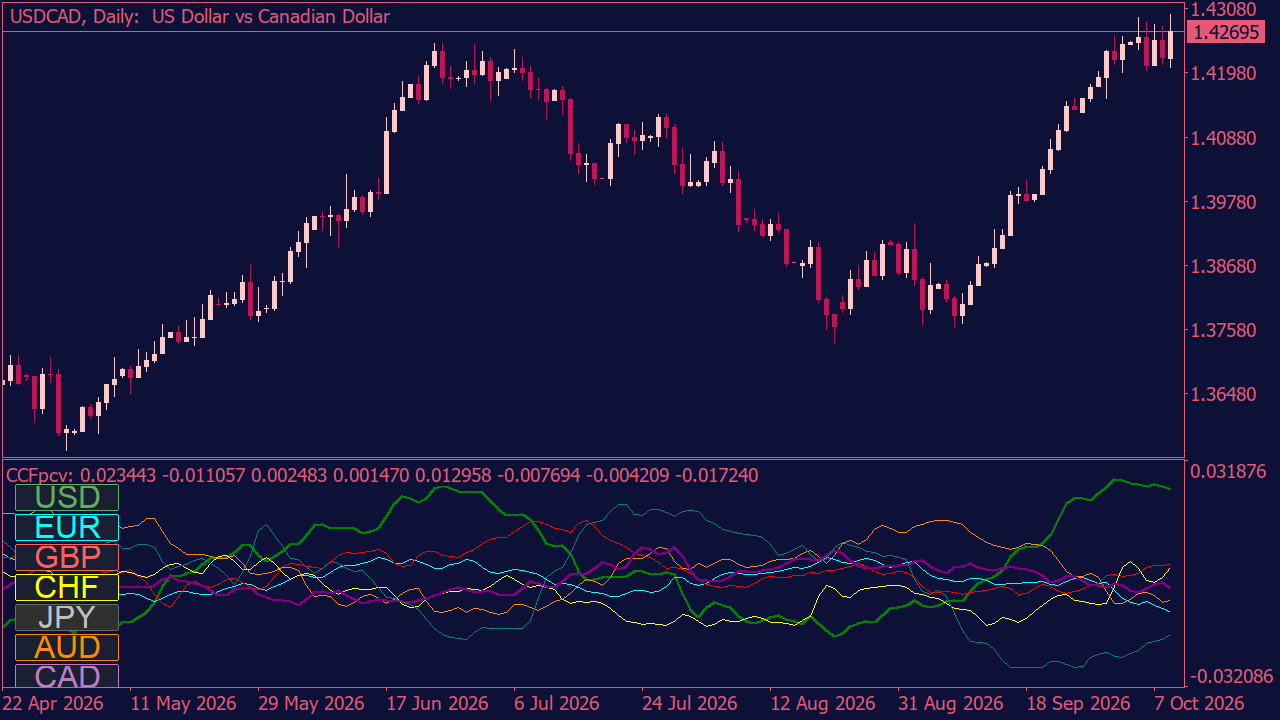Click the date label 12 Aug 2026

click(x=822, y=704)
